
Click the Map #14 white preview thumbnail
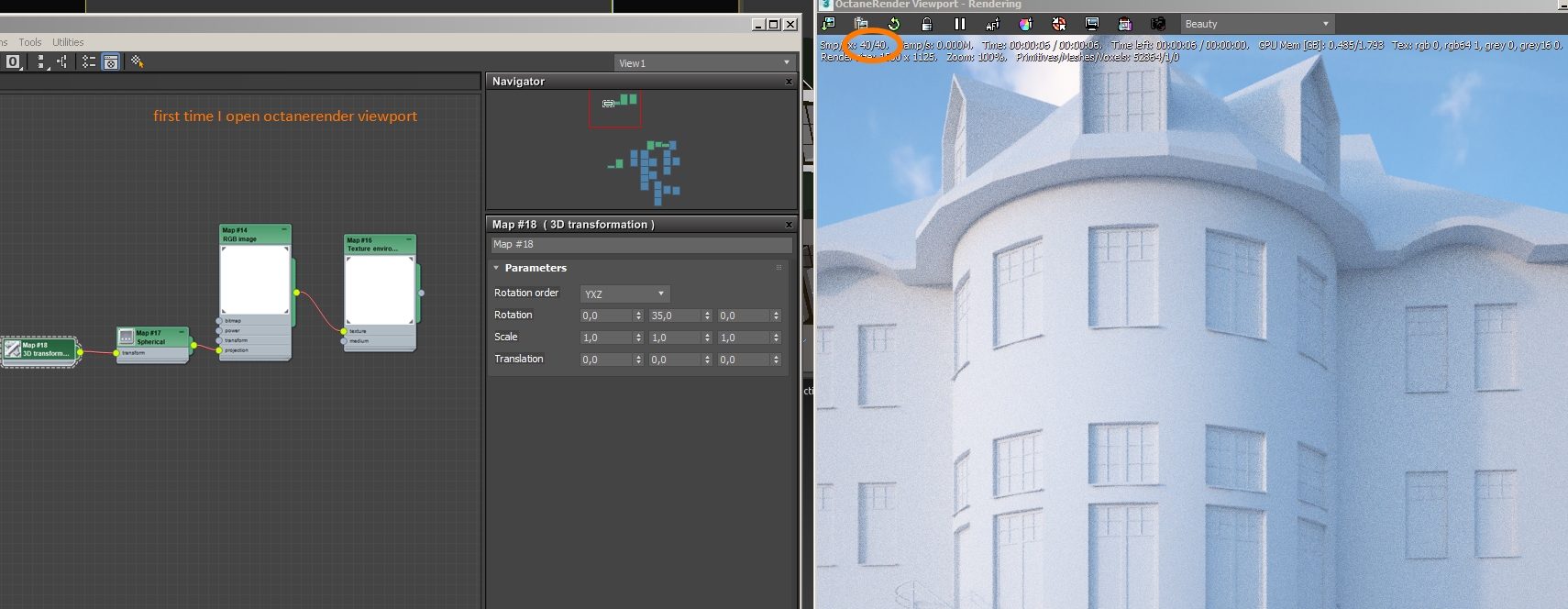[255, 280]
